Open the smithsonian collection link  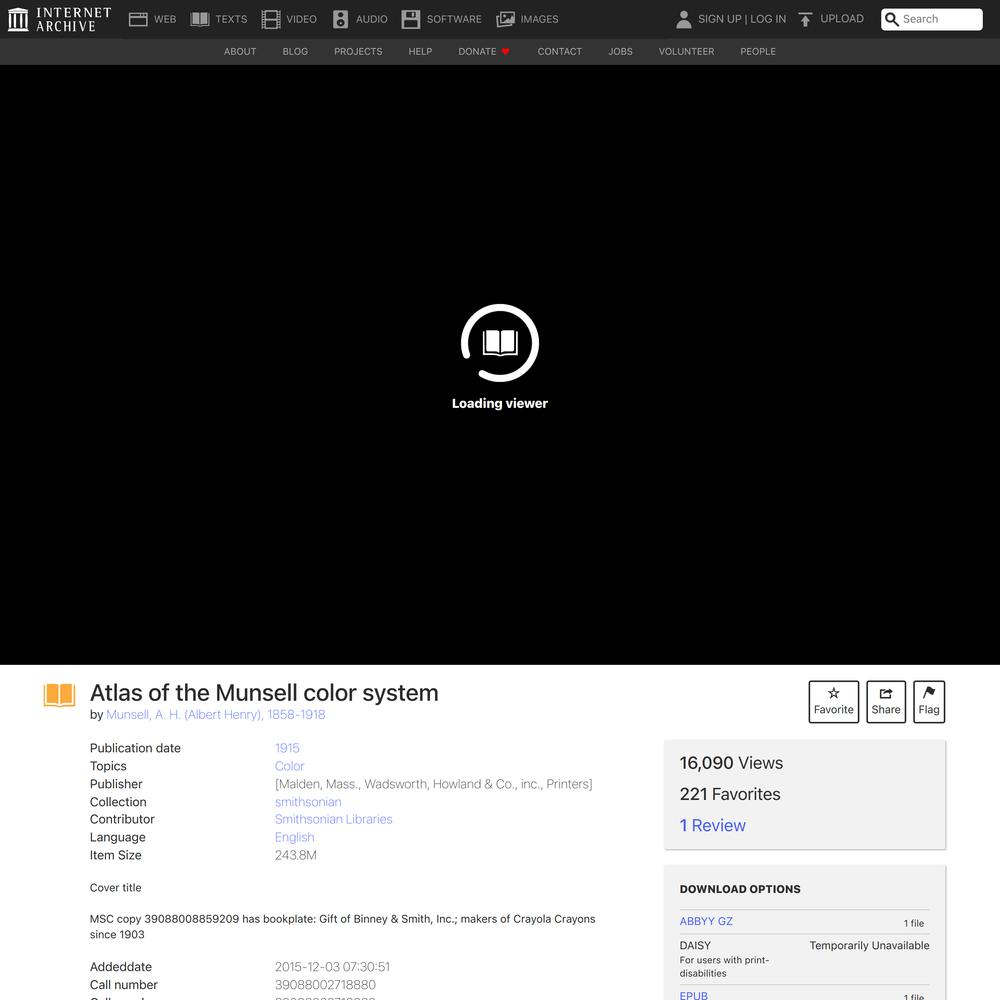pyautogui.click(x=308, y=802)
